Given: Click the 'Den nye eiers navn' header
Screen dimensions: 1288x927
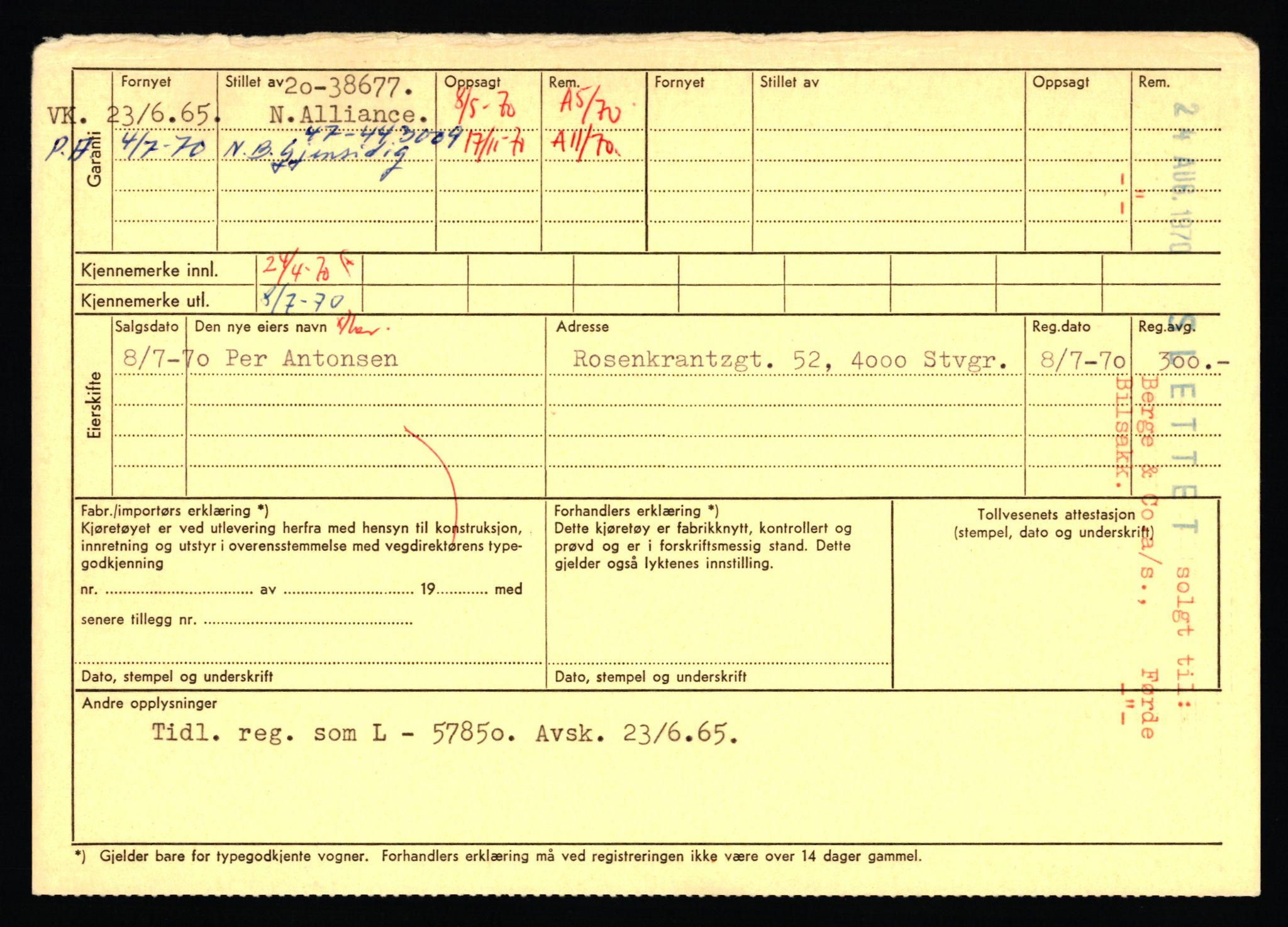Looking at the screenshot, I should (260, 327).
